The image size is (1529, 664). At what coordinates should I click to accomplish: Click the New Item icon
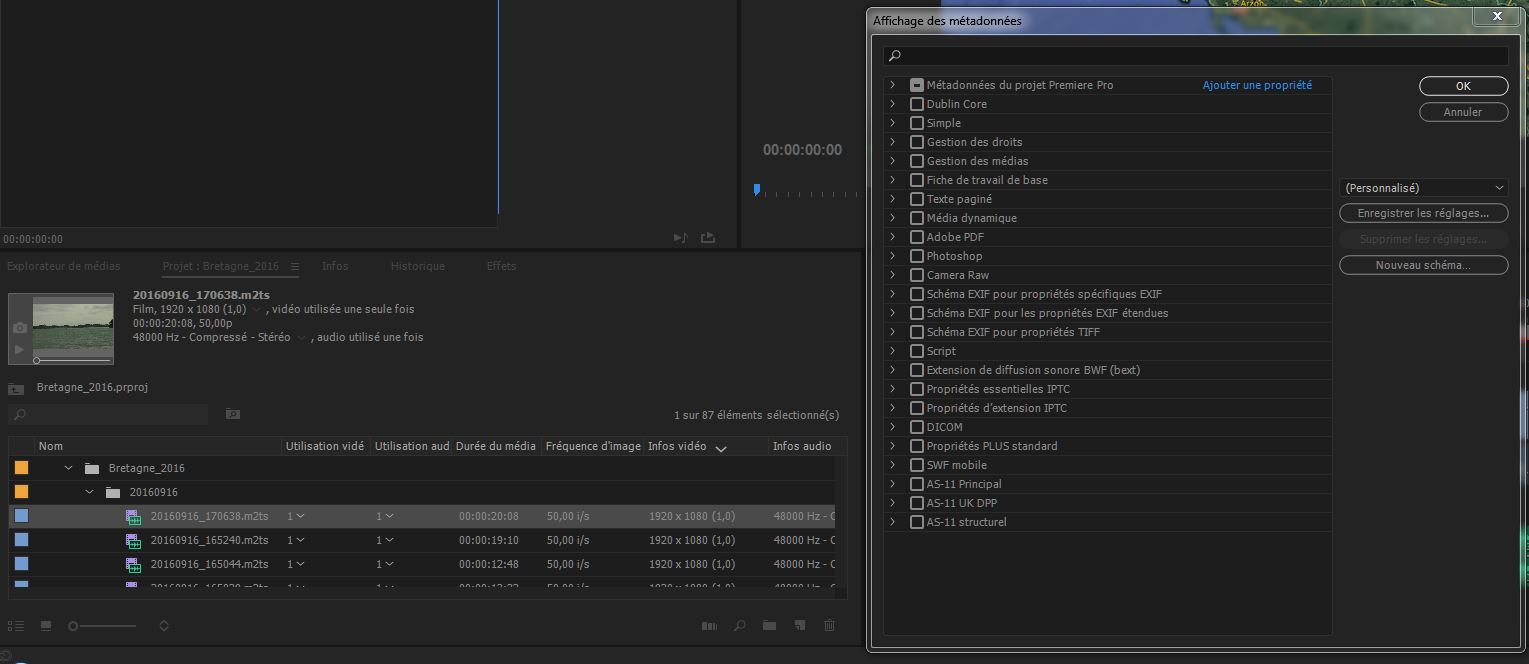click(799, 626)
